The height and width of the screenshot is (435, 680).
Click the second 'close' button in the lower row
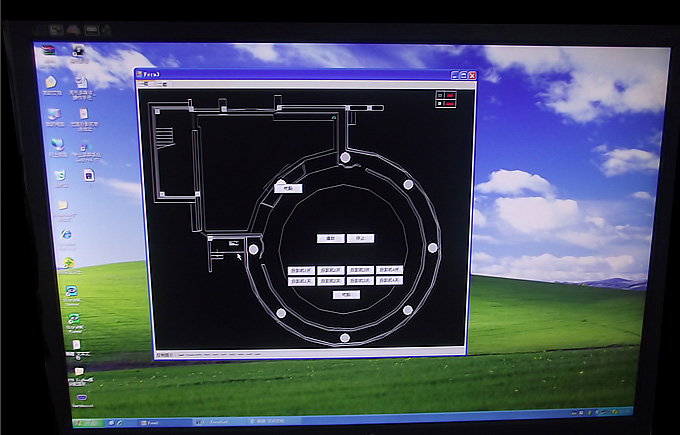[x=331, y=281]
